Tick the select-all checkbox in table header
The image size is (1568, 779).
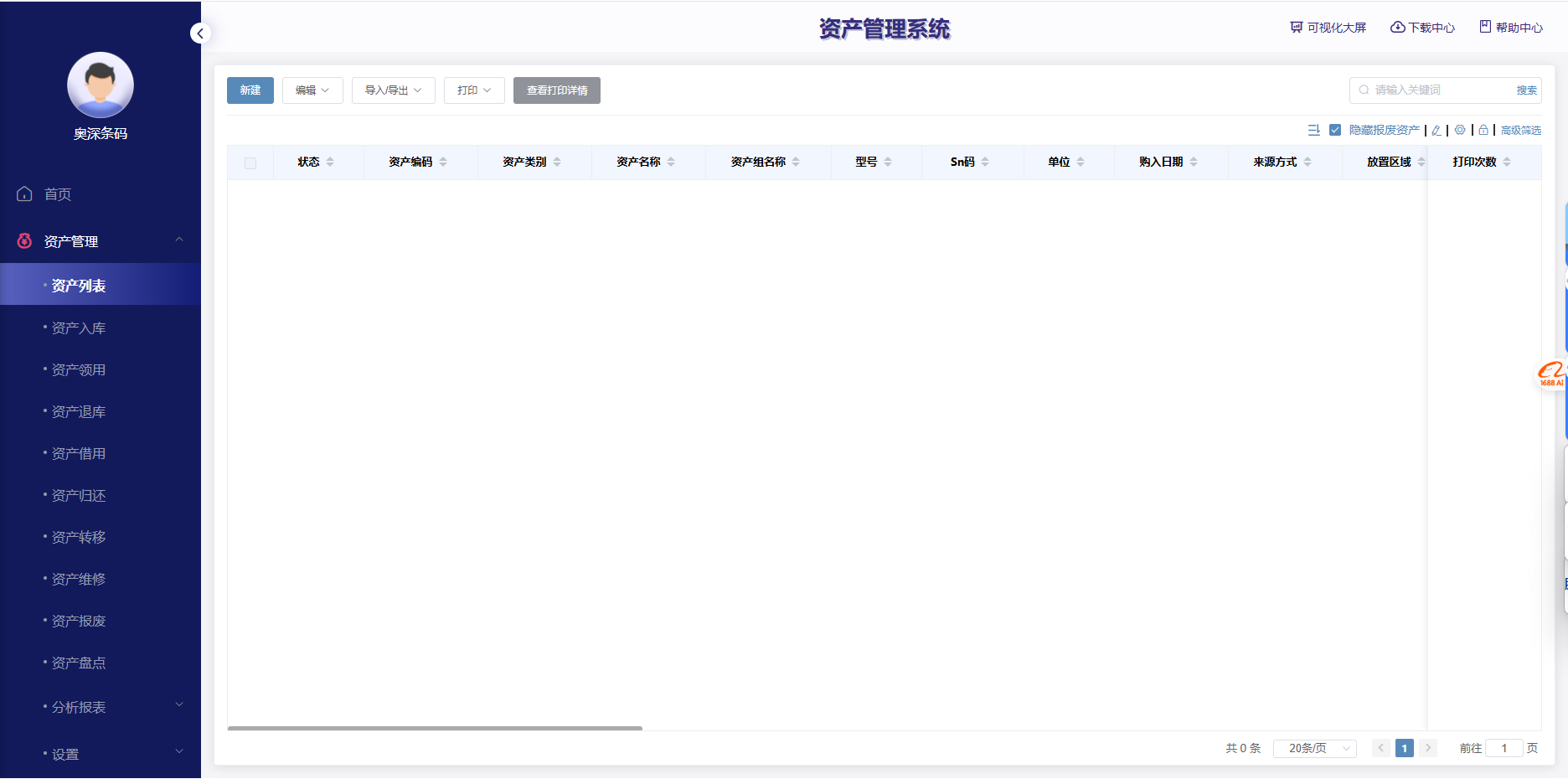[x=250, y=163]
